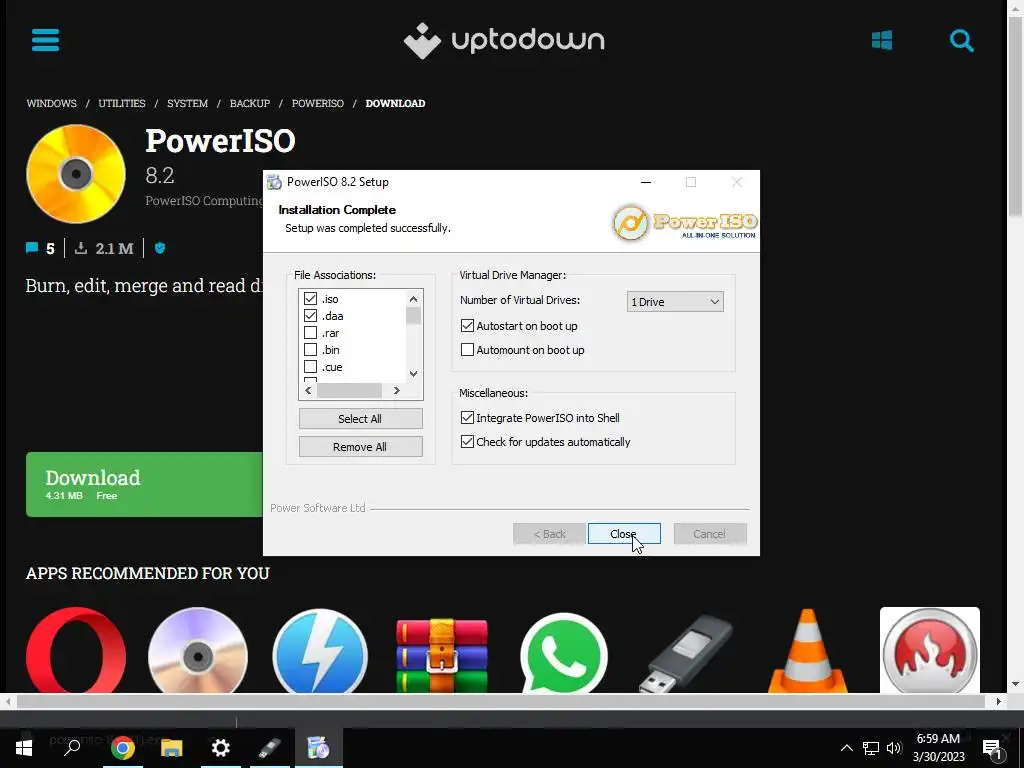Click the browser horizontal scrollbar
This screenshot has height=768, width=1024.
[x=501, y=701]
